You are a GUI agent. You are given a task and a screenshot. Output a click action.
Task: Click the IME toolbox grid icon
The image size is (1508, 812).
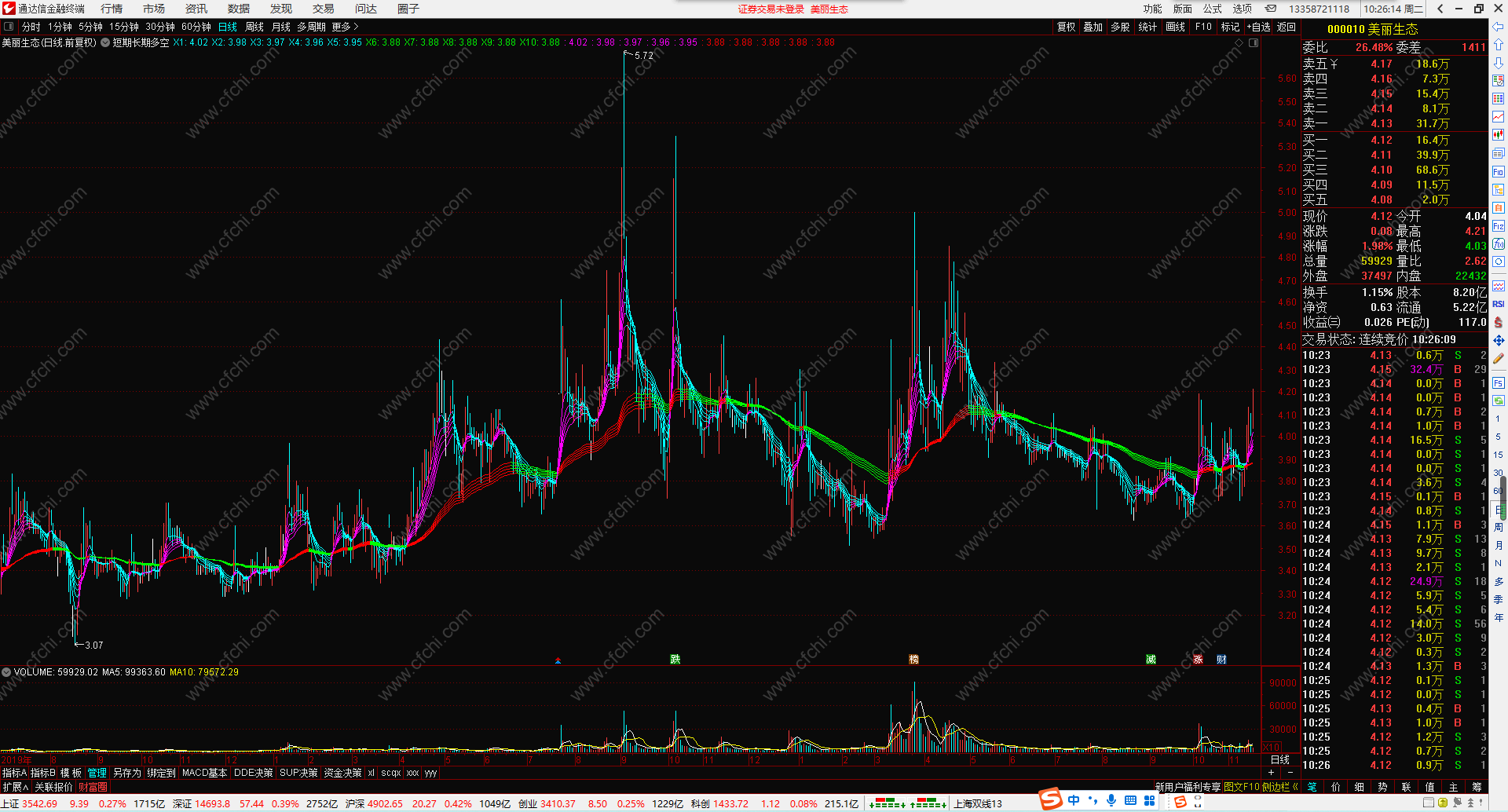click(x=1150, y=800)
